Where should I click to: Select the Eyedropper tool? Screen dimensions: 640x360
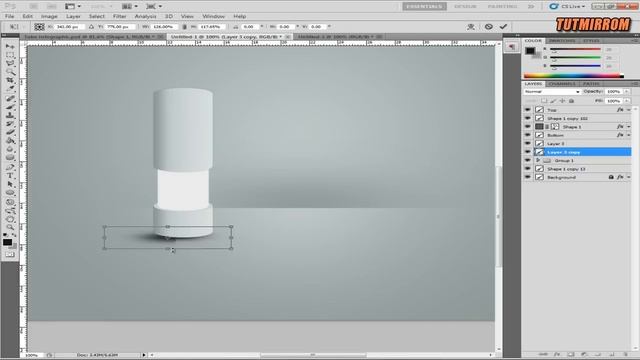(x=10, y=89)
